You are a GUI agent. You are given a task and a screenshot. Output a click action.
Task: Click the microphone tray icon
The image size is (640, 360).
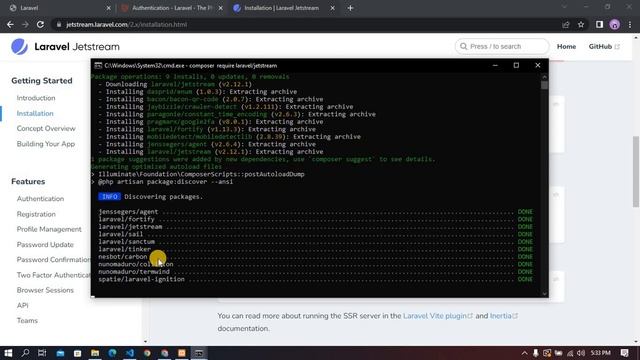[536, 353]
